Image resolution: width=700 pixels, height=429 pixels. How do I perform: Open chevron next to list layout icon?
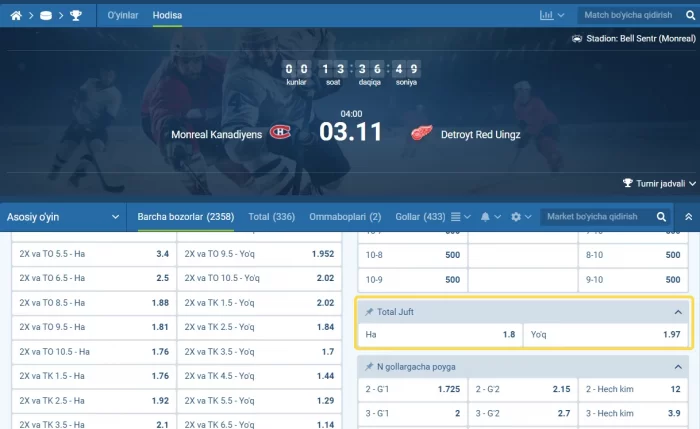coord(467,217)
